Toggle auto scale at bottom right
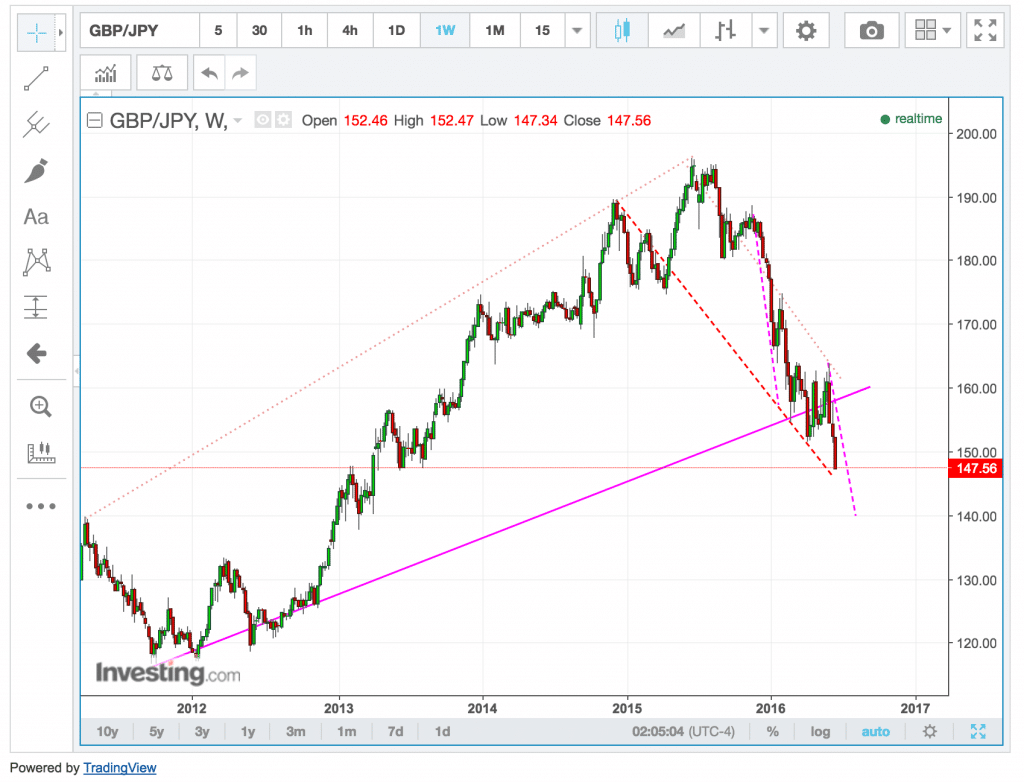 point(875,732)
